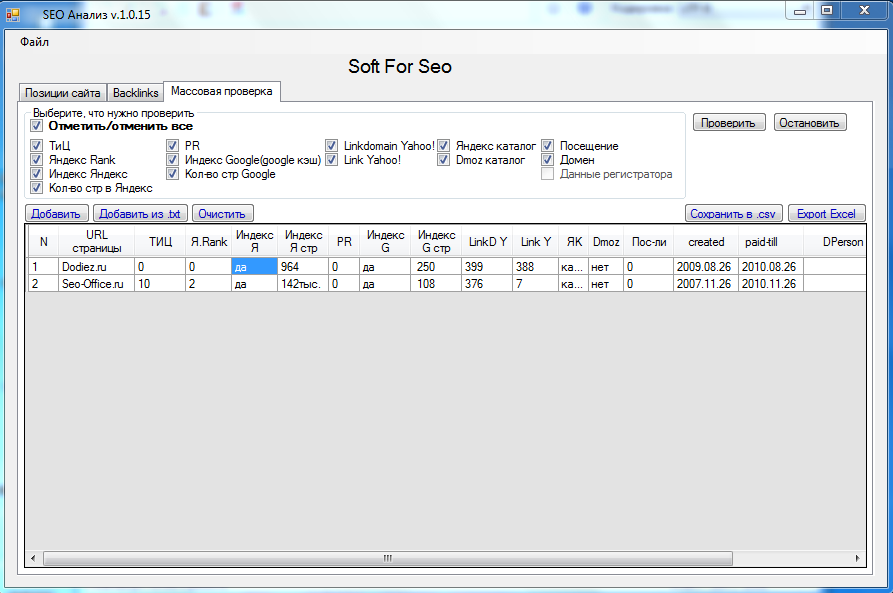Click the ТИЦ column header
The width and height of the screenshot is (893, 593).
coord(160,242)
